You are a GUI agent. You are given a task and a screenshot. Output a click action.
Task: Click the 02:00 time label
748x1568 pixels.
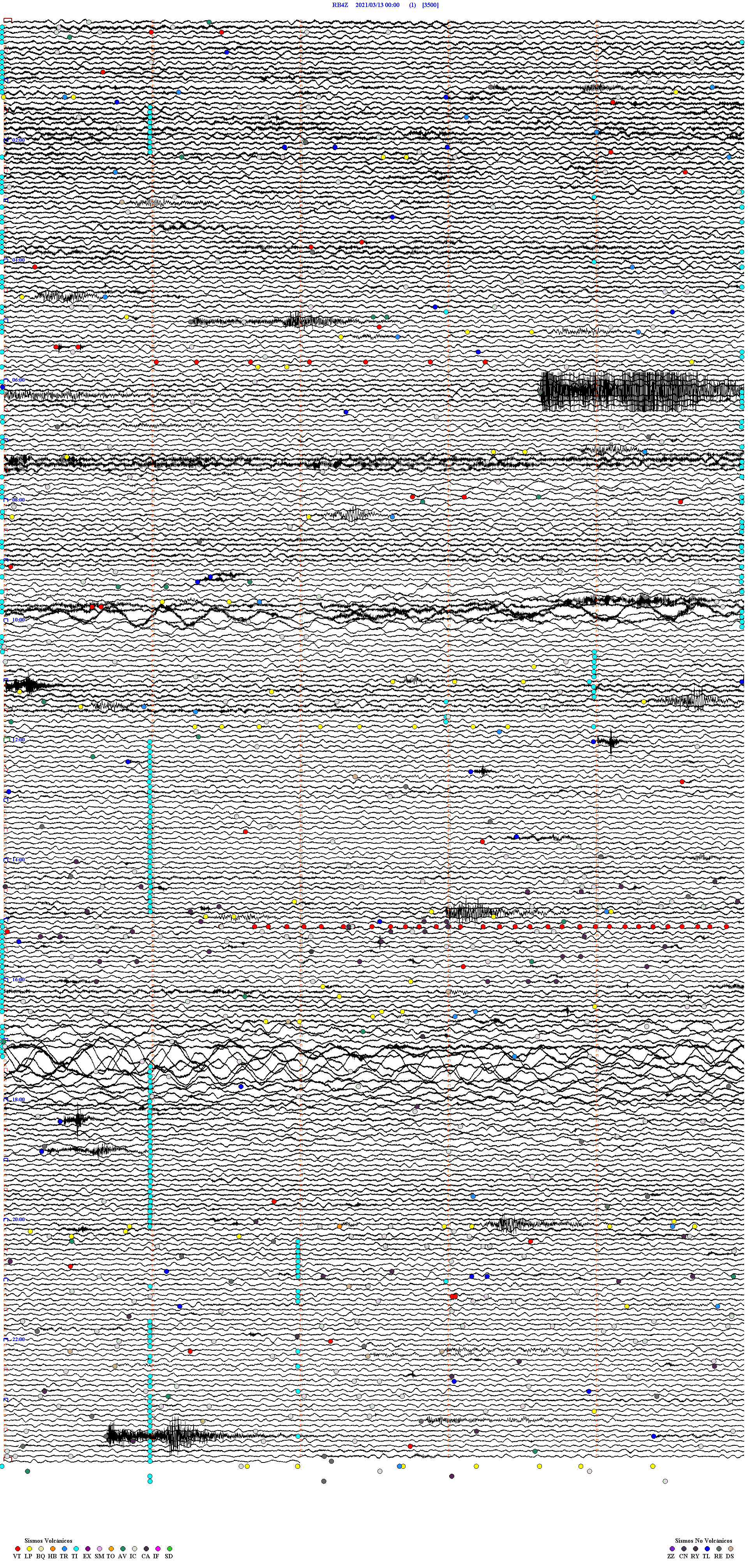pyautogui.click(x=18, y=140)
